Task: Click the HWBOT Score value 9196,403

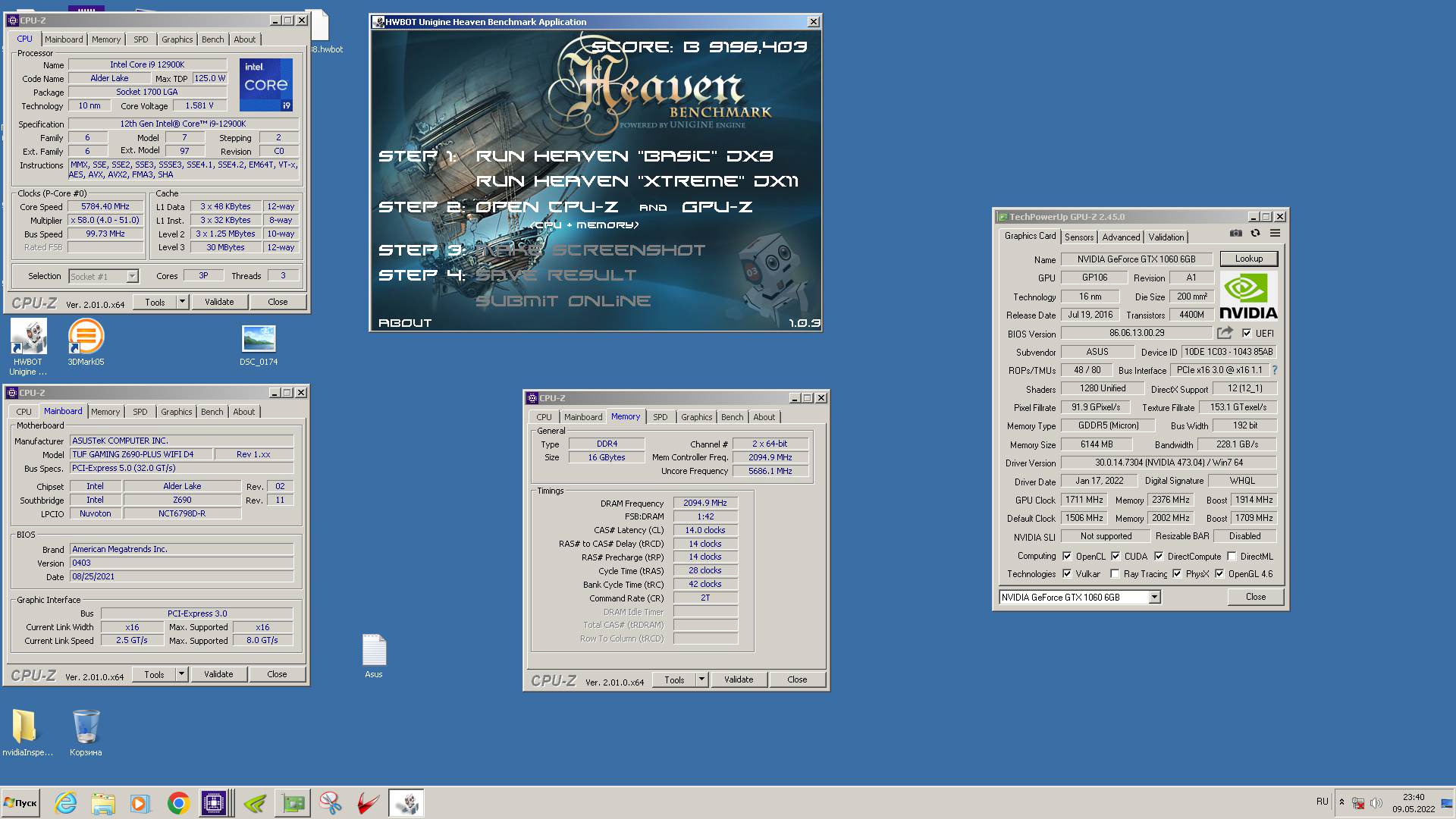Action: pyautogui.click(x=758, y=47)
